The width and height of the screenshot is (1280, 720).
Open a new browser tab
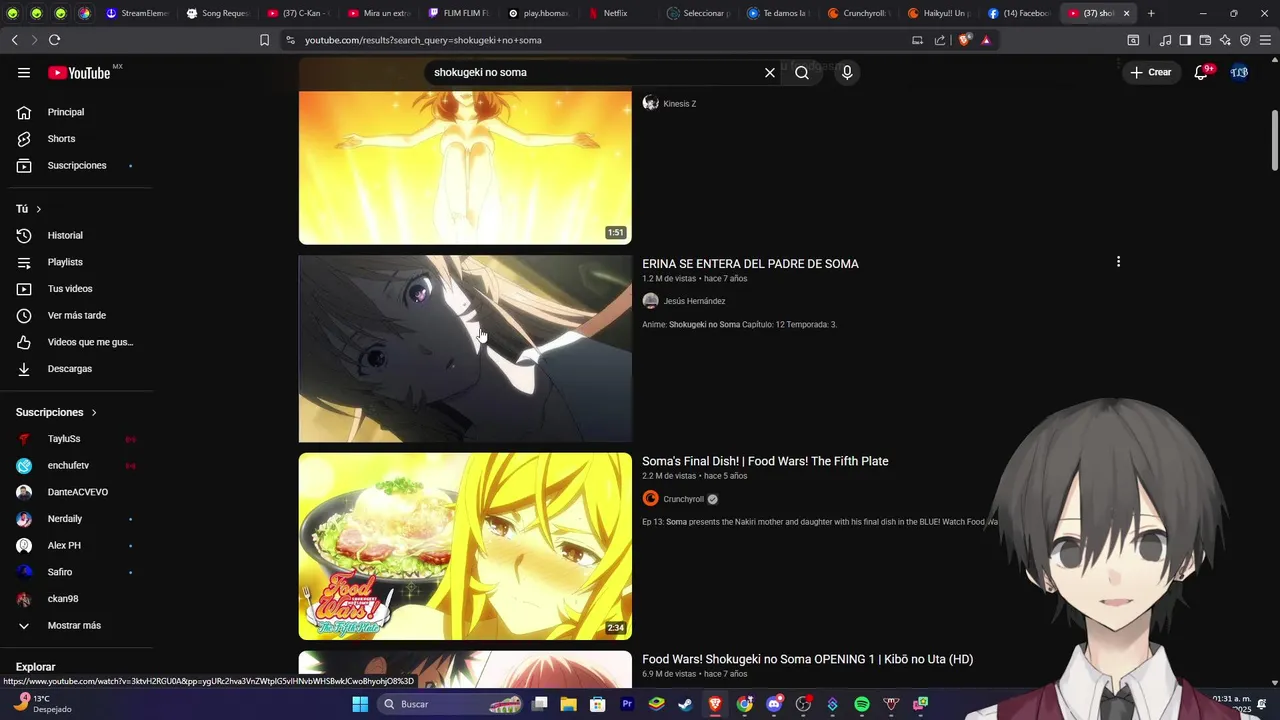(x=1151, y=13)
